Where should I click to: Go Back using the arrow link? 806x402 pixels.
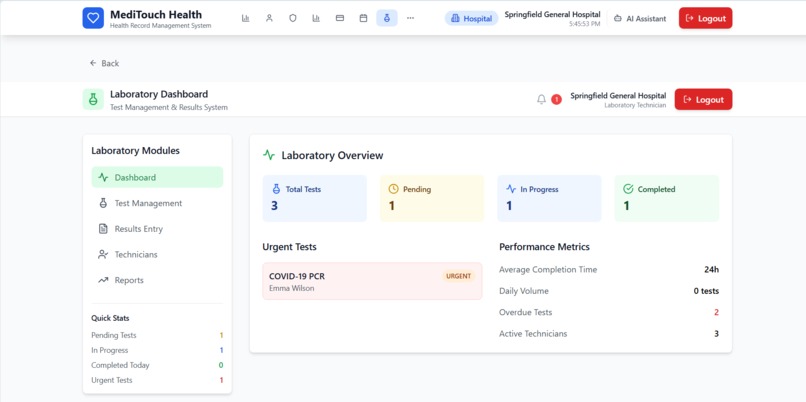pos(104,63)
